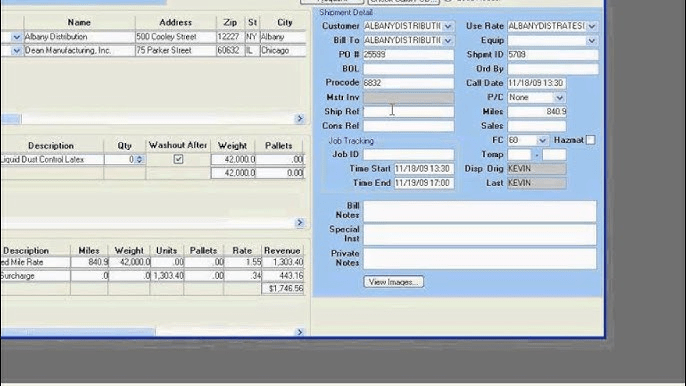The height and width of the screenshot is (386, 686).
Task: Click the Ord By input field
Action: pos(552,69)
